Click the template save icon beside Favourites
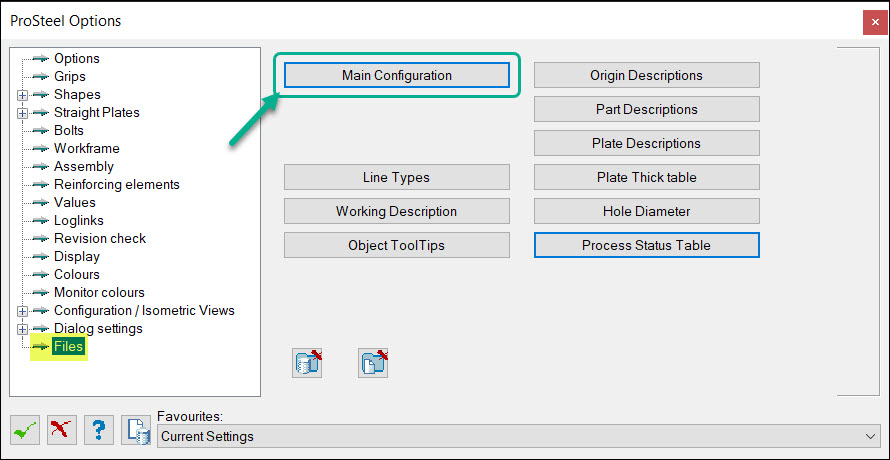890x460 pixels. pos(136,430)
